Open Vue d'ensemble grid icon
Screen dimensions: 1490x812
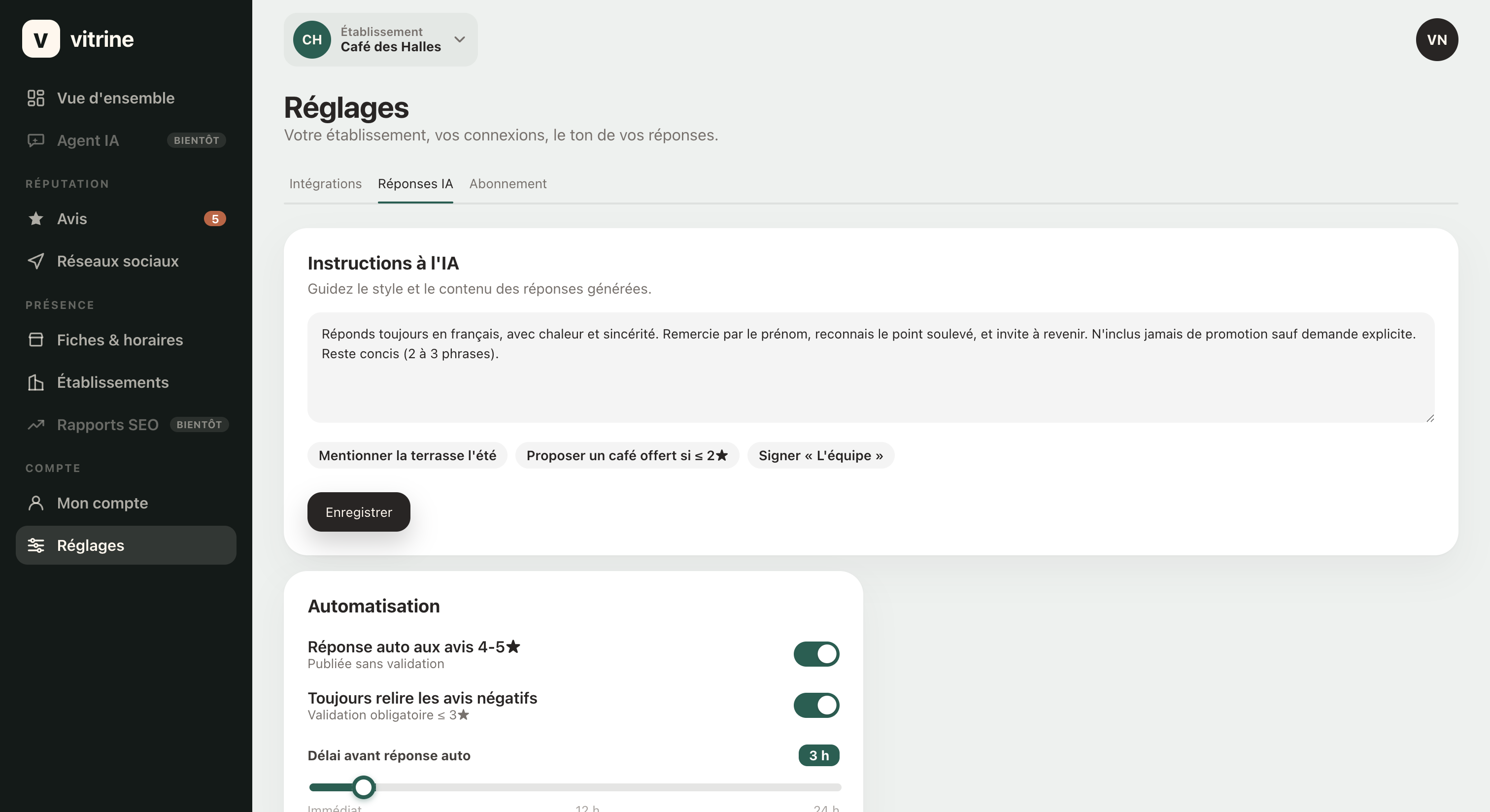[x=36, y=98]
